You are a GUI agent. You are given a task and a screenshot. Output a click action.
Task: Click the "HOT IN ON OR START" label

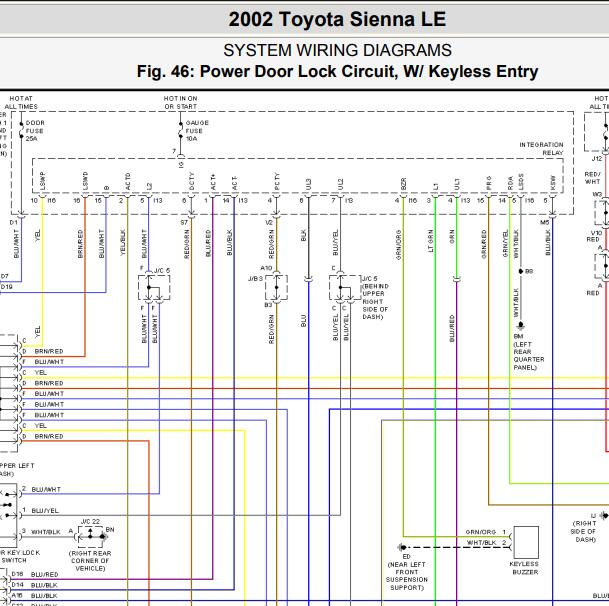pyautogui.click(x=180, y=103)
